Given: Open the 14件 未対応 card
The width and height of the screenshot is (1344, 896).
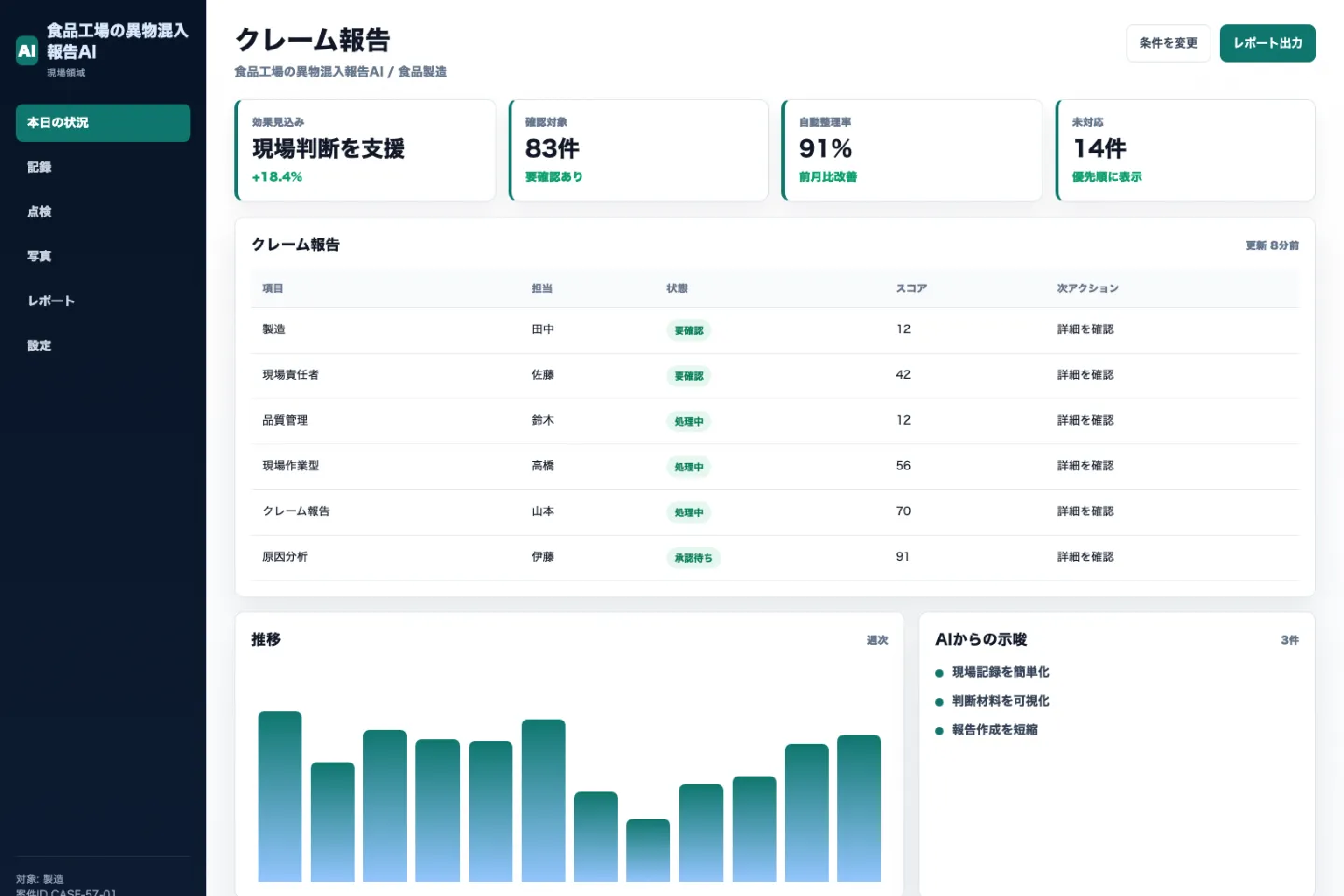Looking at the screenshot, I should [x=1185, y=149].
